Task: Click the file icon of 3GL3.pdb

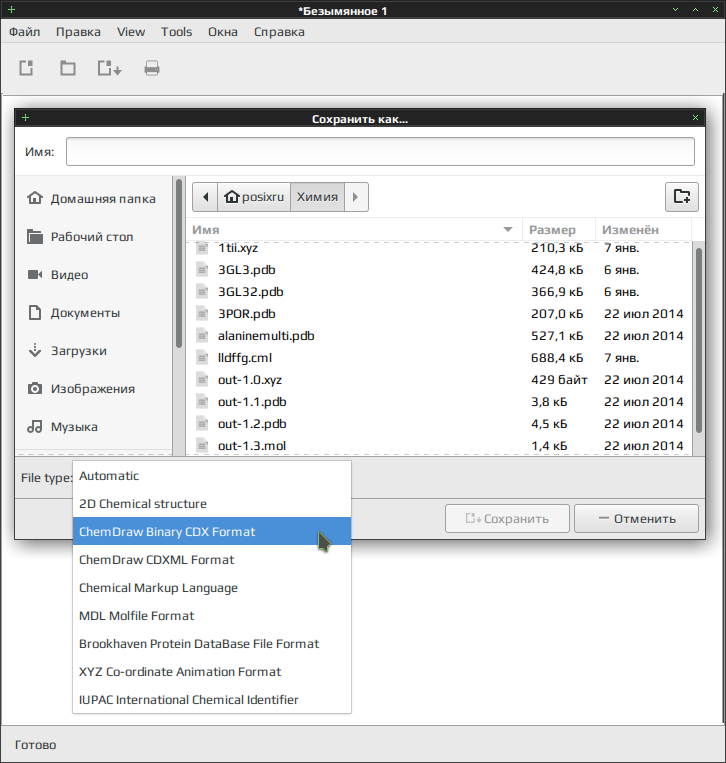Action: pyautogui.click(x=202, y=270)
